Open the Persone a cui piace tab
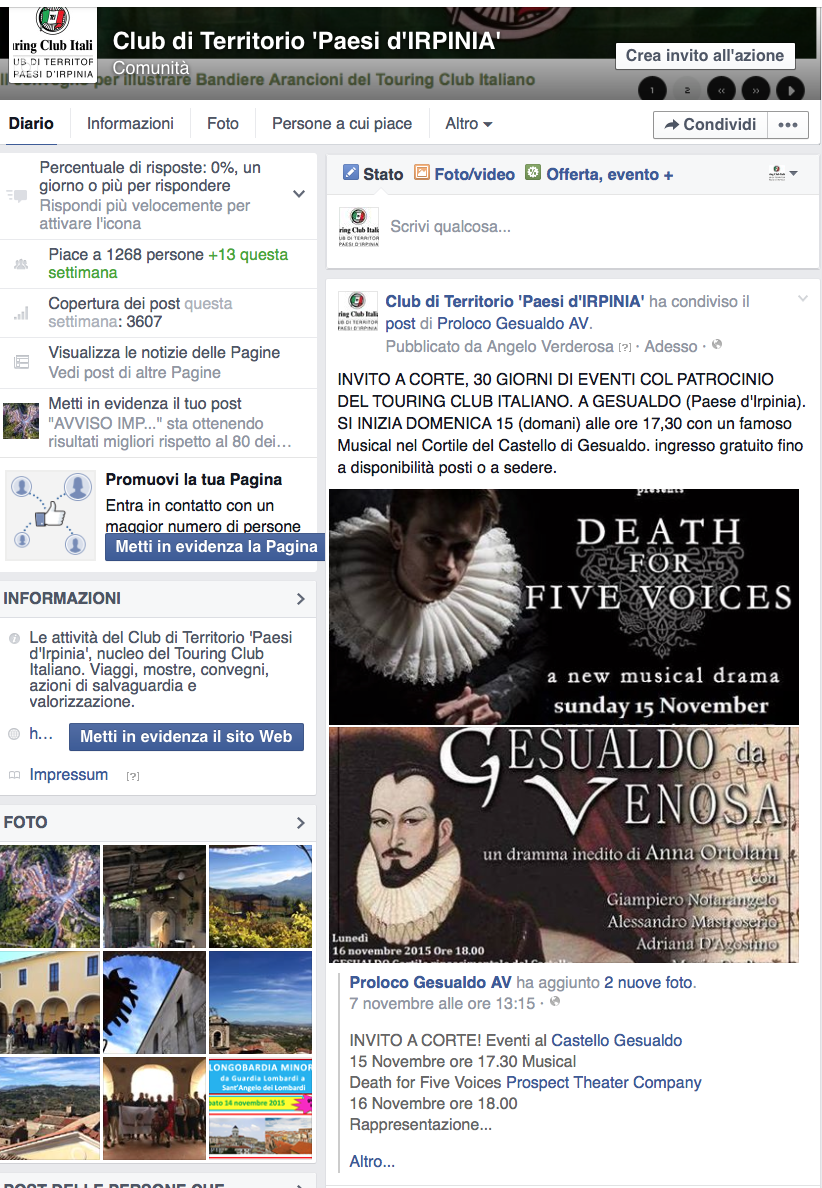Screen dimensions: 822x1188 point(342,123)
